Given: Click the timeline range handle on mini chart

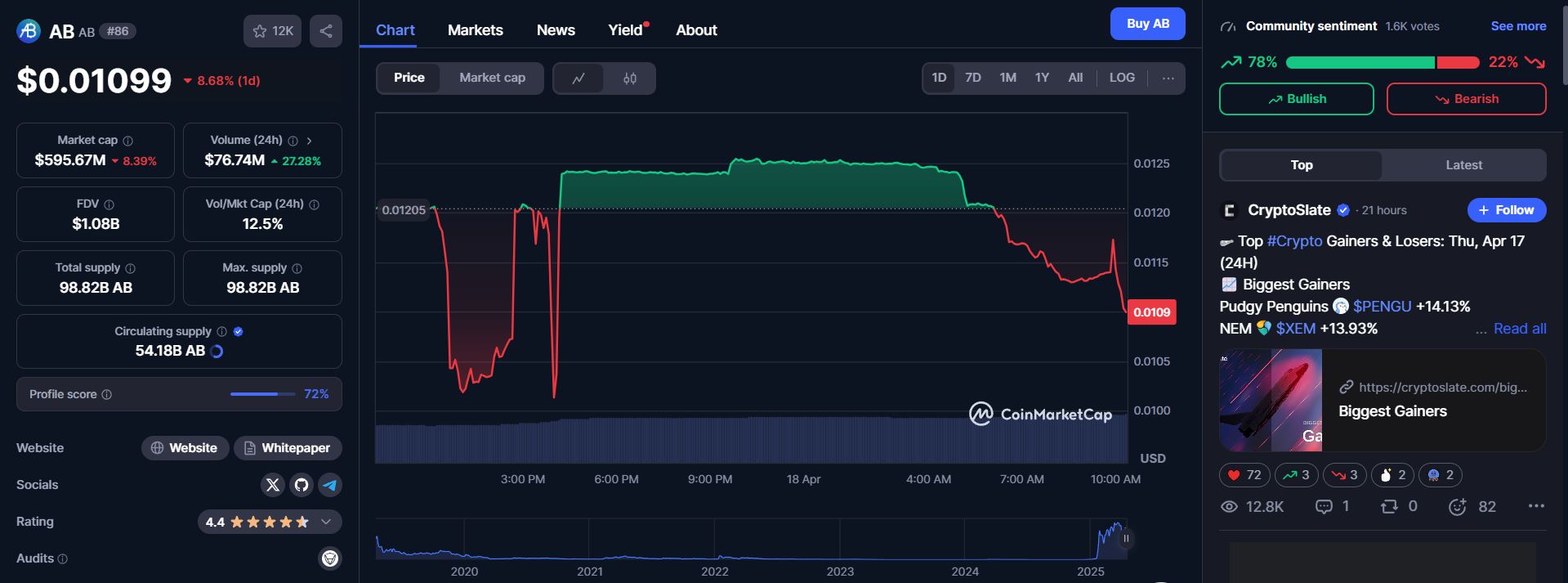Looking at the screenshot, I should tap(1126, 538).
